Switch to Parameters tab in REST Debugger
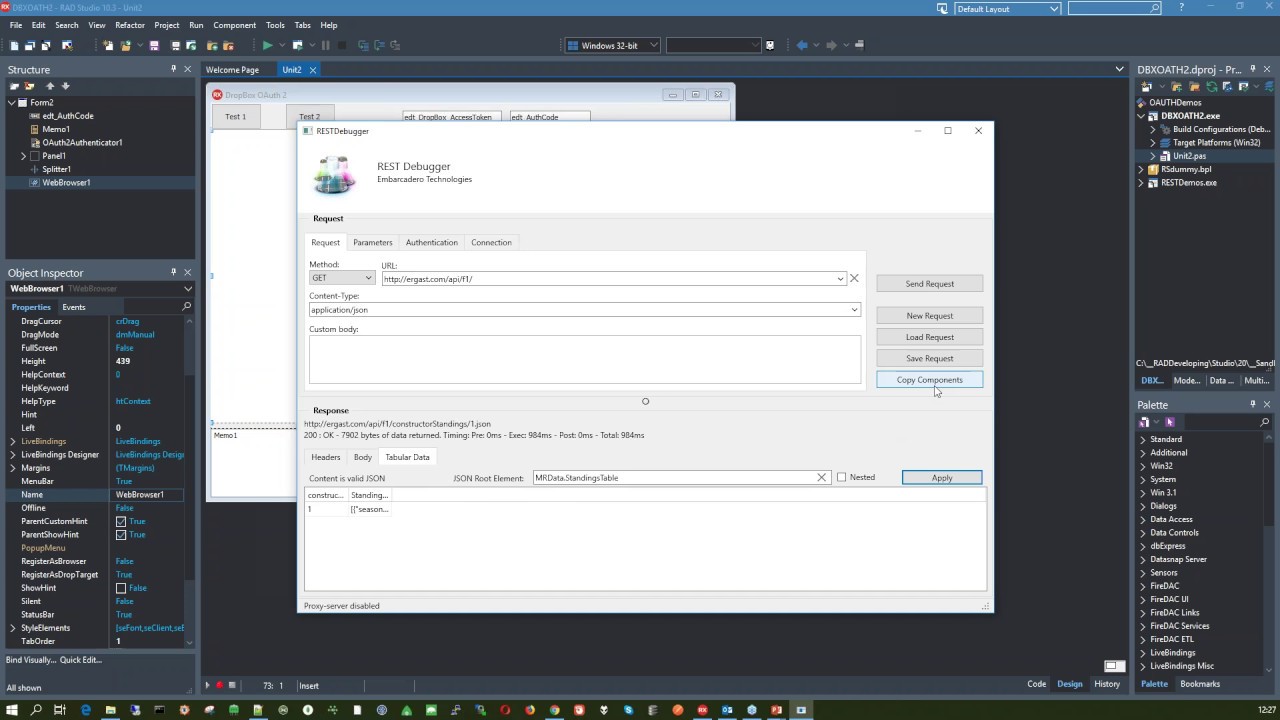1280x720 pixels. pyautogui.click(x=372, y=242)
